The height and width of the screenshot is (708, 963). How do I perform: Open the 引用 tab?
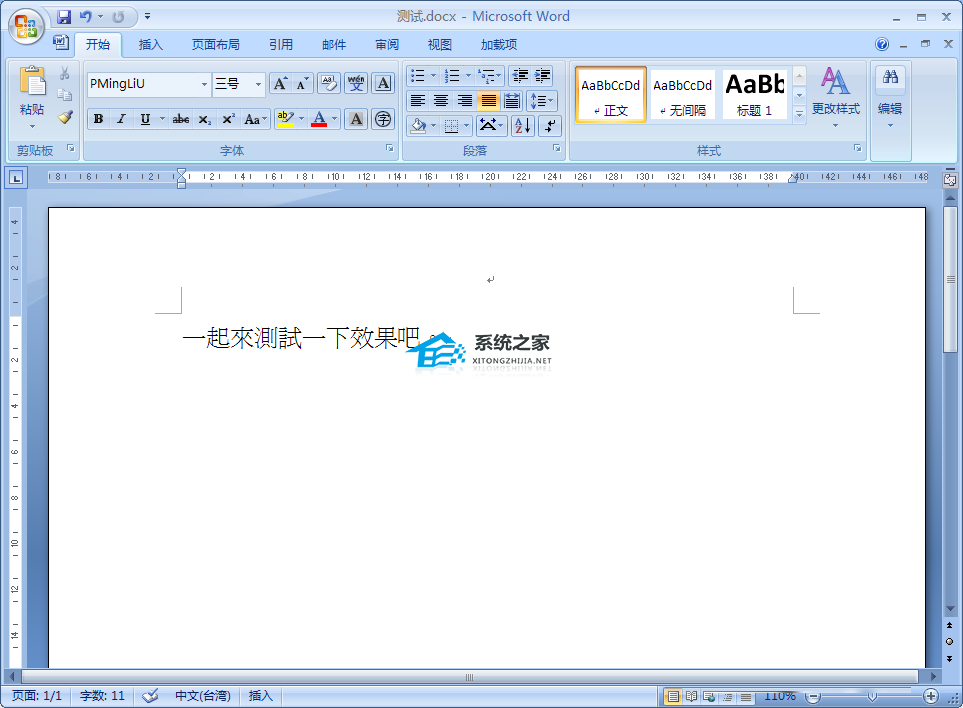tap(281, 45)
